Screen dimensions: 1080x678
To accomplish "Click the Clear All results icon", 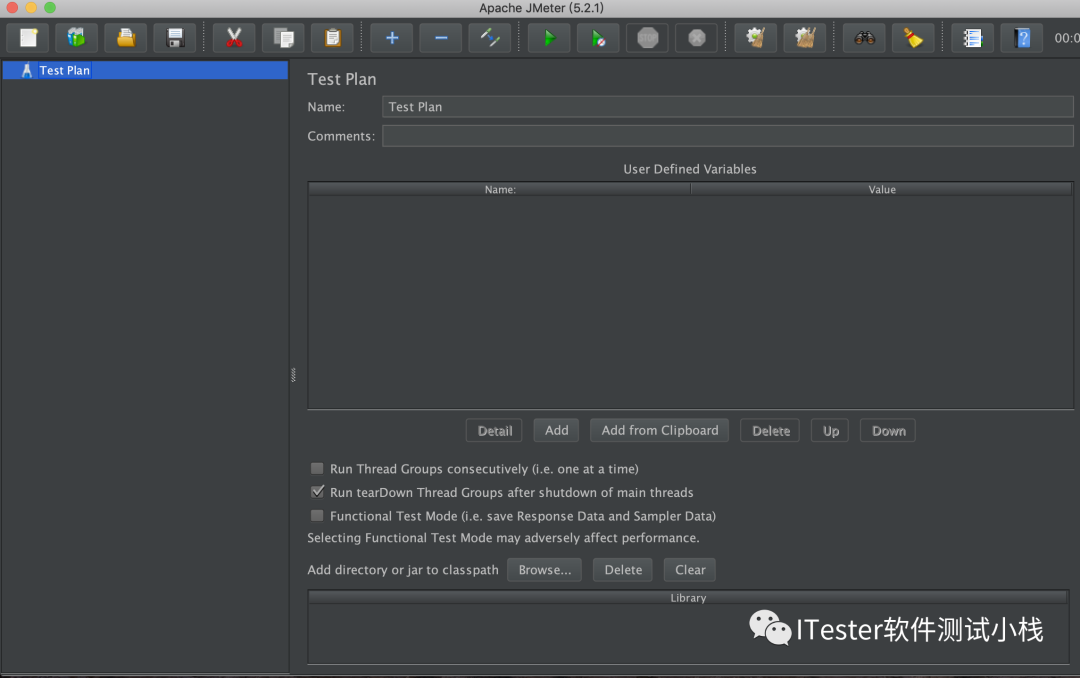I will click(x=805, y=38).
